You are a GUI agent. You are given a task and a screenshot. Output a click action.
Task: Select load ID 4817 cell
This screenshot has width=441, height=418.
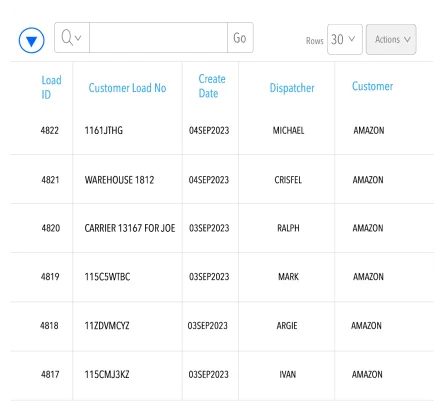(50, 375)
